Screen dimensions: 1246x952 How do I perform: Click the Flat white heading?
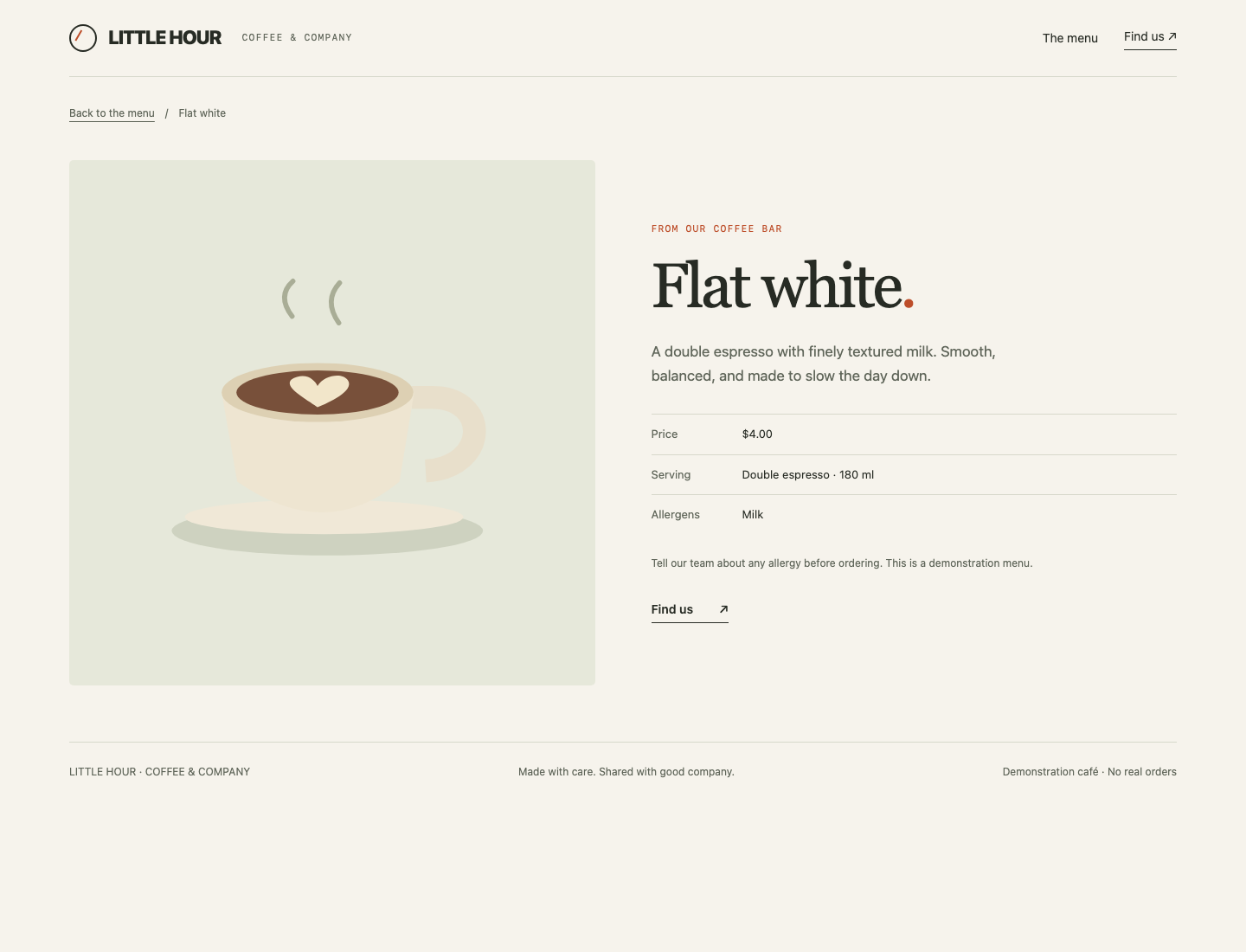(x=782, y=286)
